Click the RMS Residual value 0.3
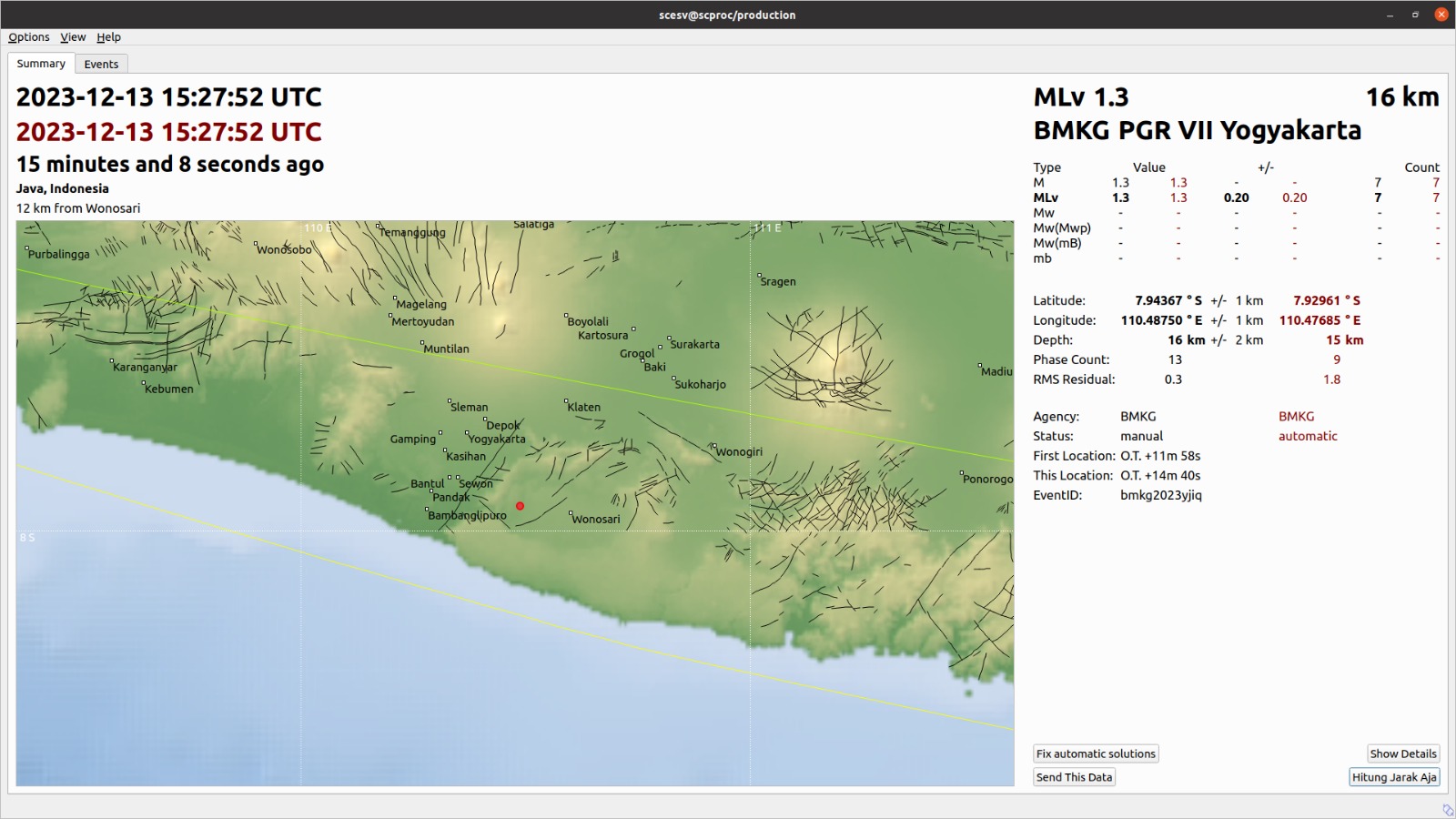 tap(1173, 379)
